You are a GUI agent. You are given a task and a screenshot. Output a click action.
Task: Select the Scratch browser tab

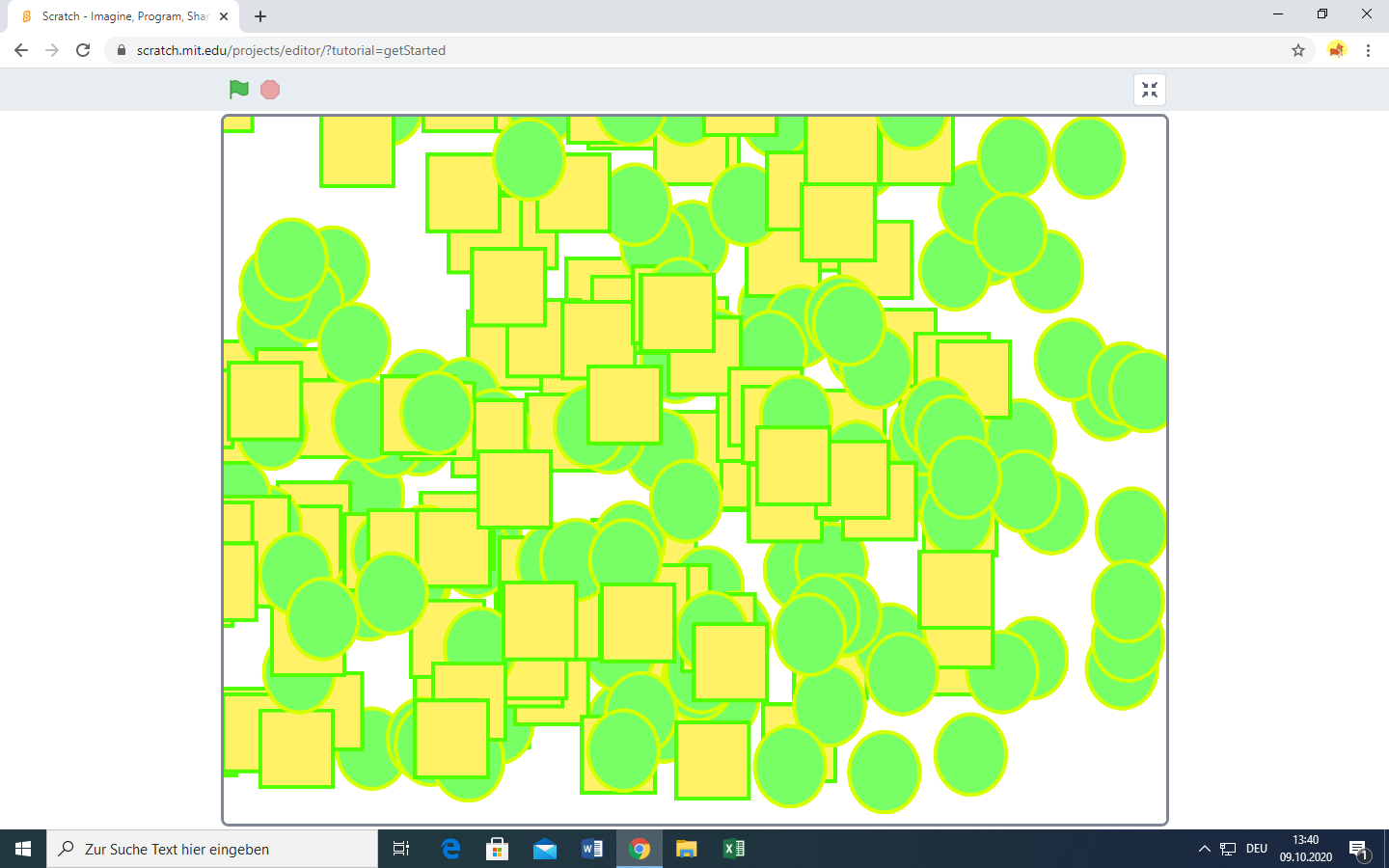[x=123, y=16]
